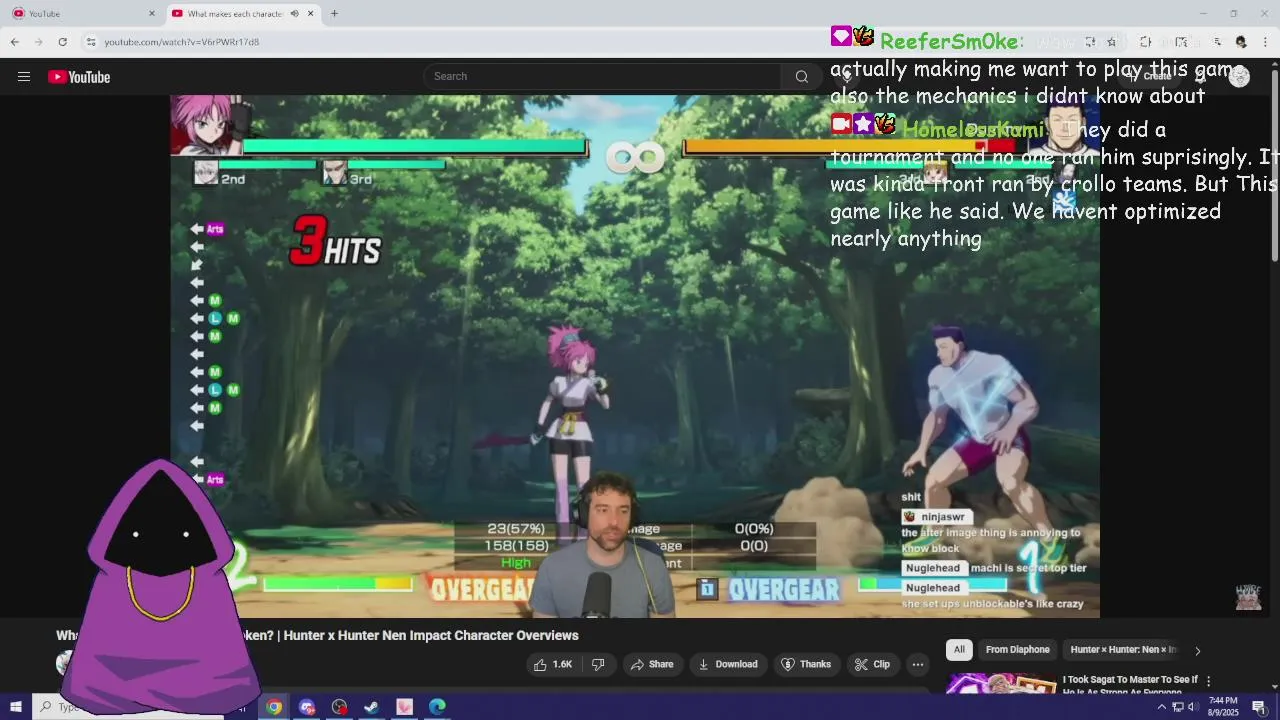Click the taskbar clock showing 7:44 PM

point(1223,707)
